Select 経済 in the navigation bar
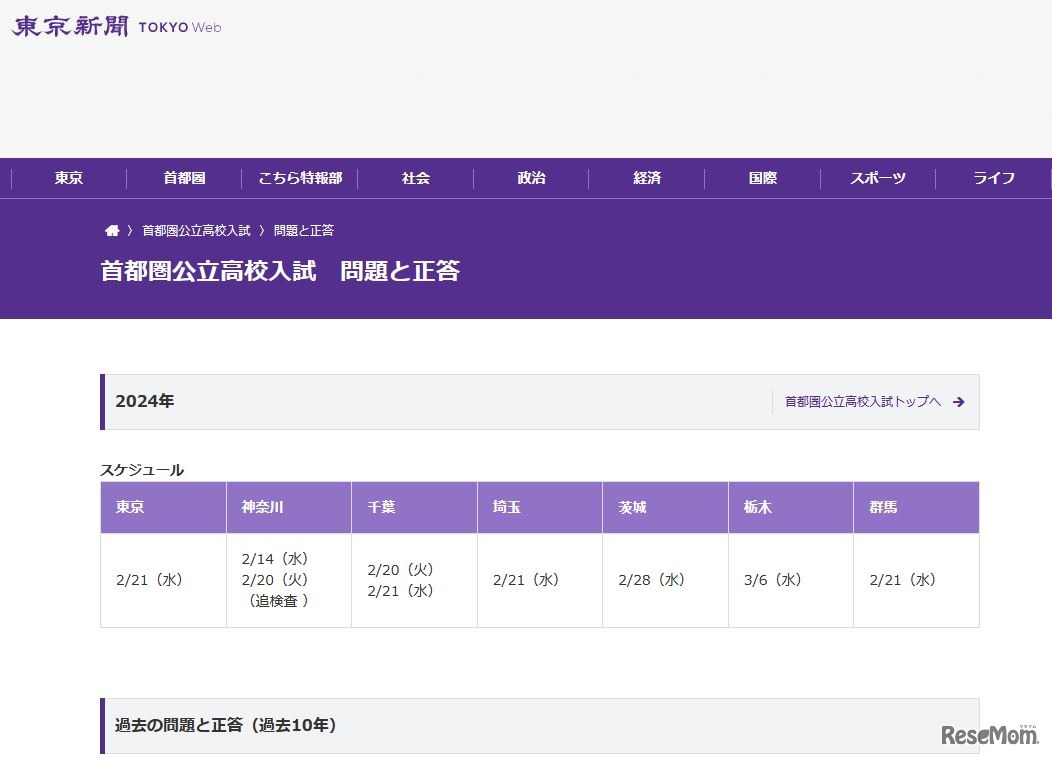The width and height of the screenshot is (1052, 758). tap(647, 178)
